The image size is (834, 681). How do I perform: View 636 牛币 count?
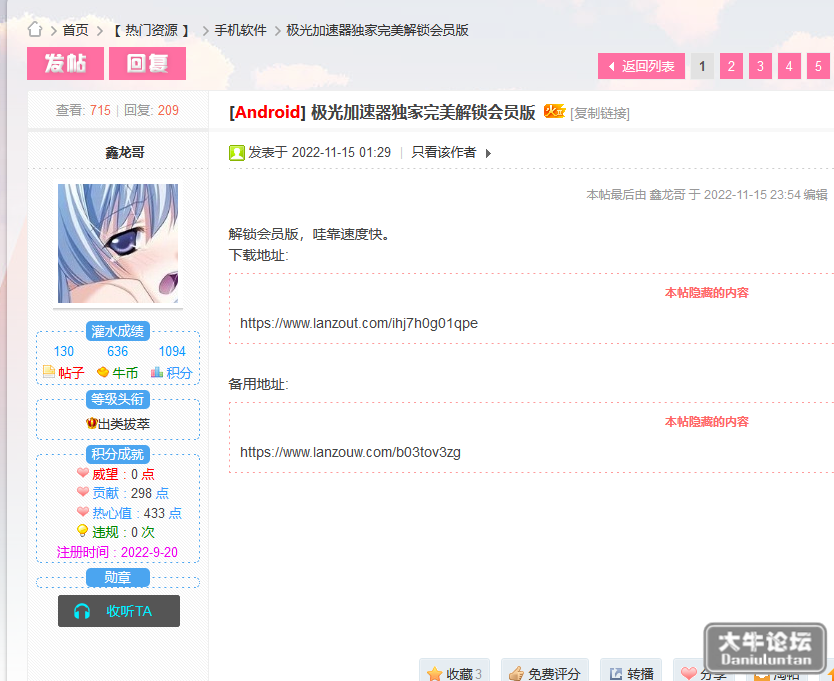point(118,351)
